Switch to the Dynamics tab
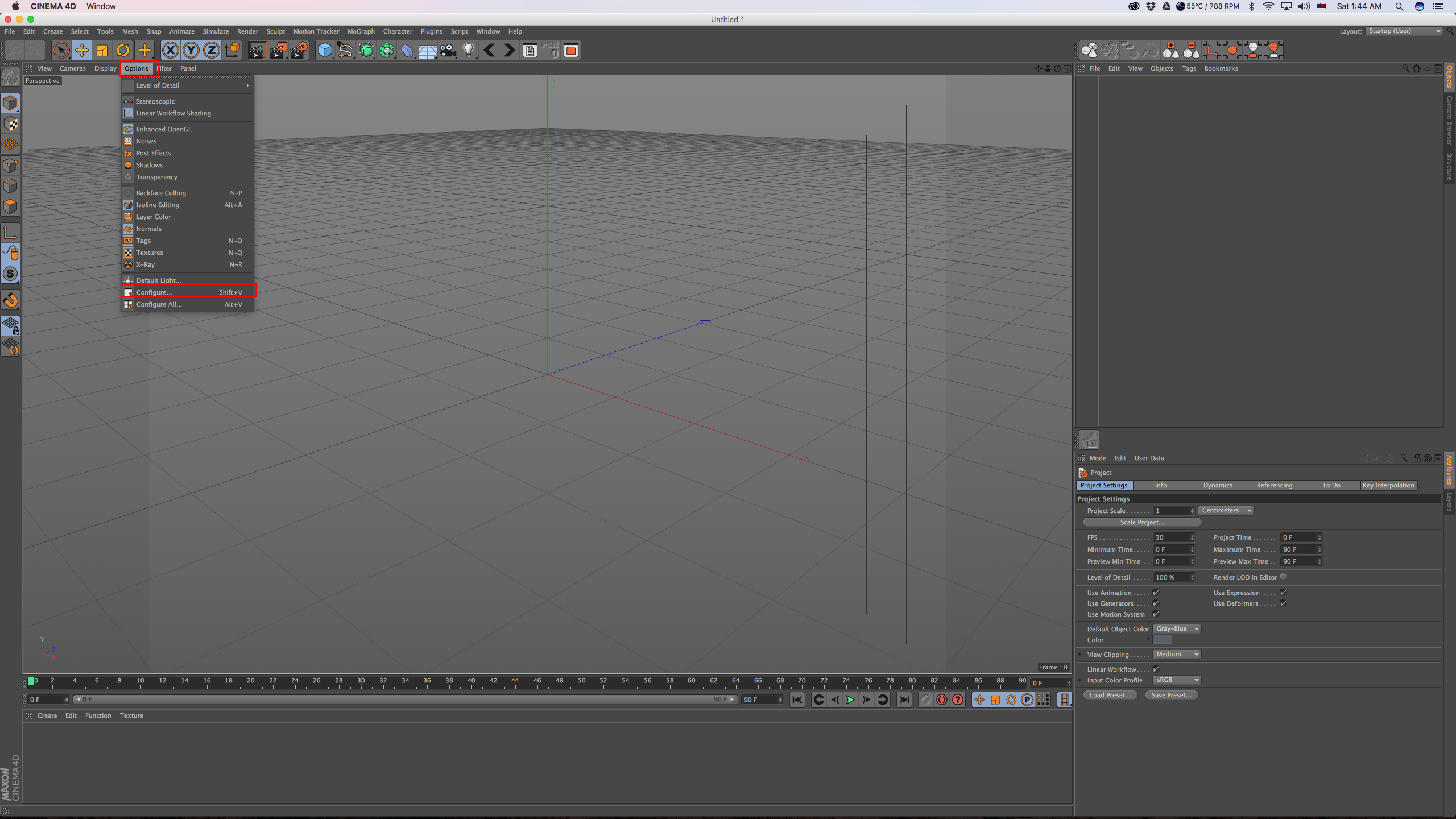This screenshot has height=819, width=1456. [x=1217, y=485]
